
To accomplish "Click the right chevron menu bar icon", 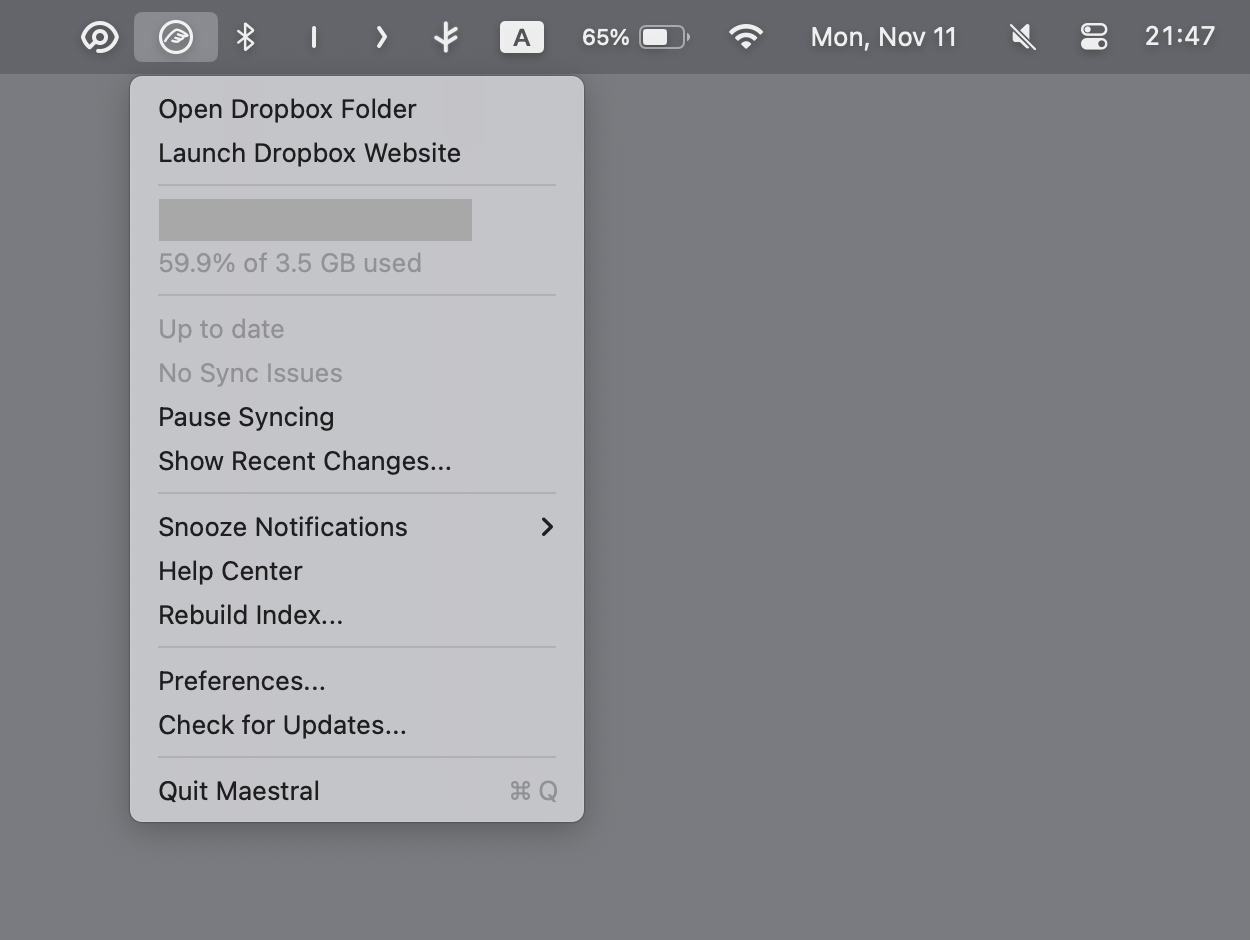I will pos(381,37).
